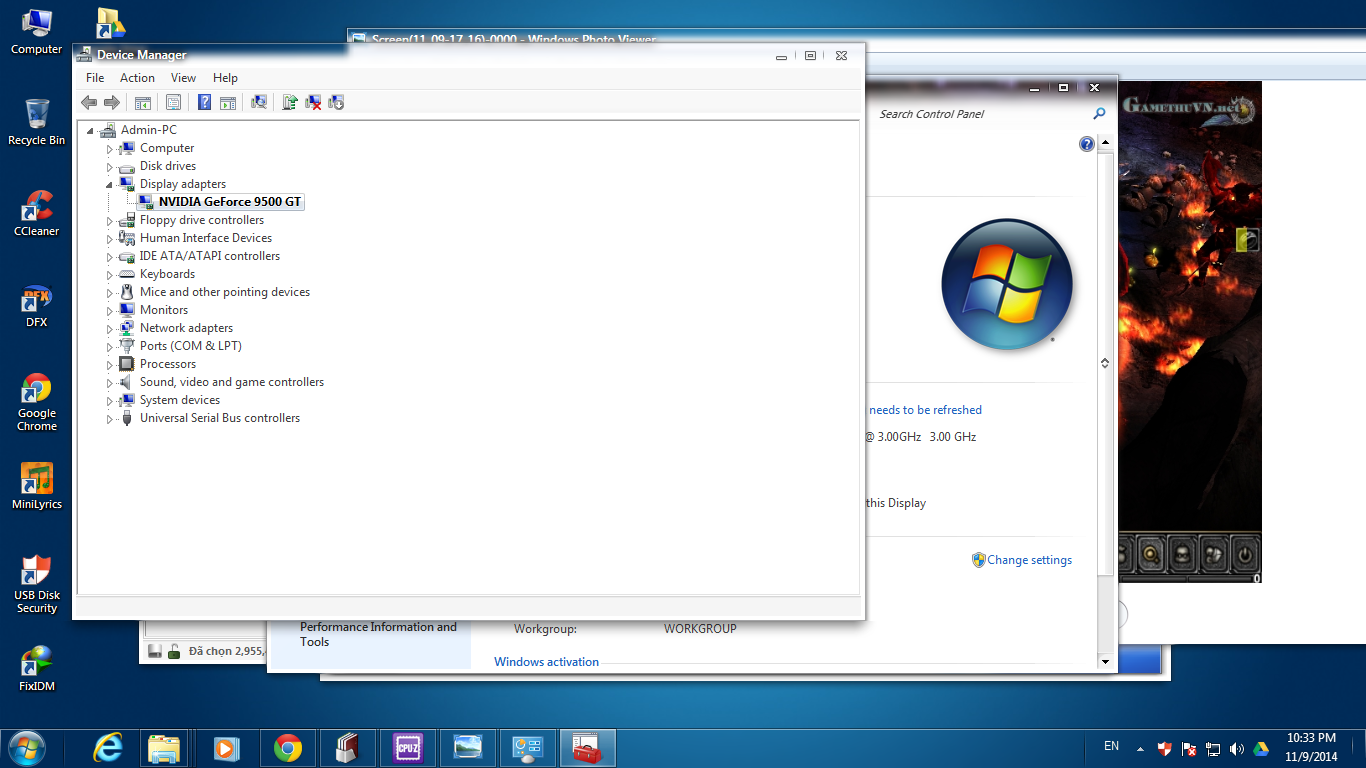This screenshot has width=1366, height=768.
Task: Select 'Mice and other pointing devices' row
Action: pos(225,292)
